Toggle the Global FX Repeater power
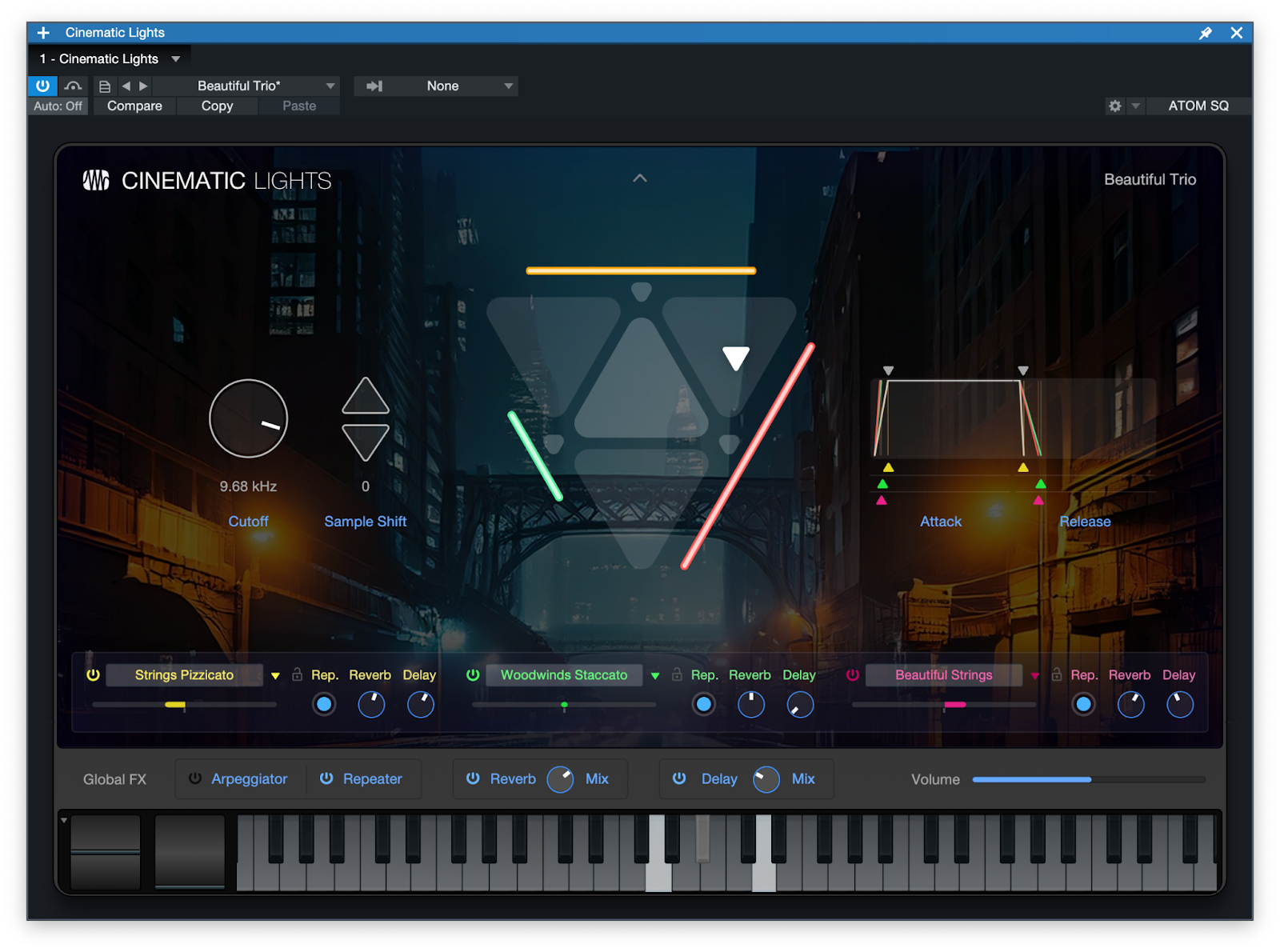Viewport: 1280px width, 952px height. (326, 778)
